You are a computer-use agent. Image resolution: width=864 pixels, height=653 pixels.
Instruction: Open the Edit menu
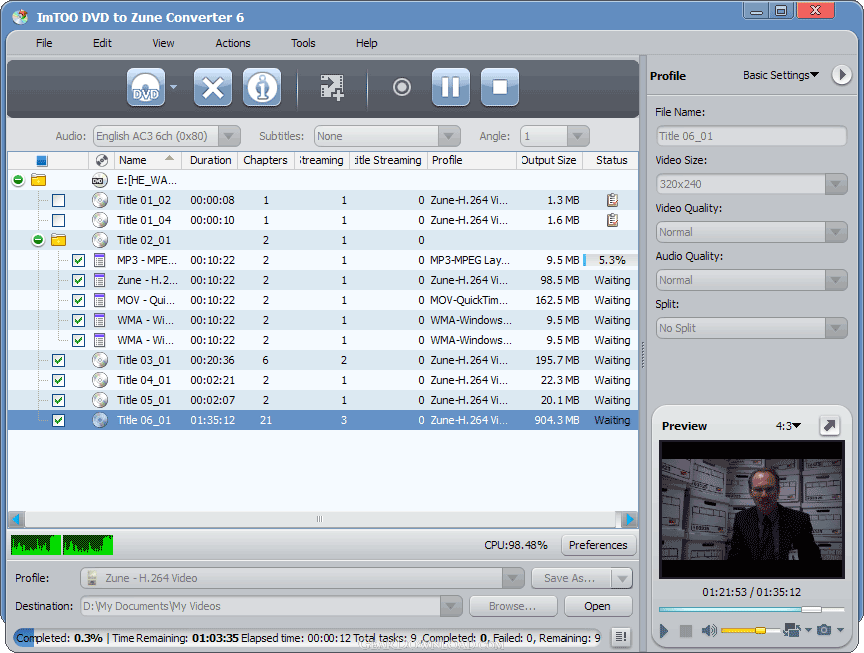coord(102,43)
